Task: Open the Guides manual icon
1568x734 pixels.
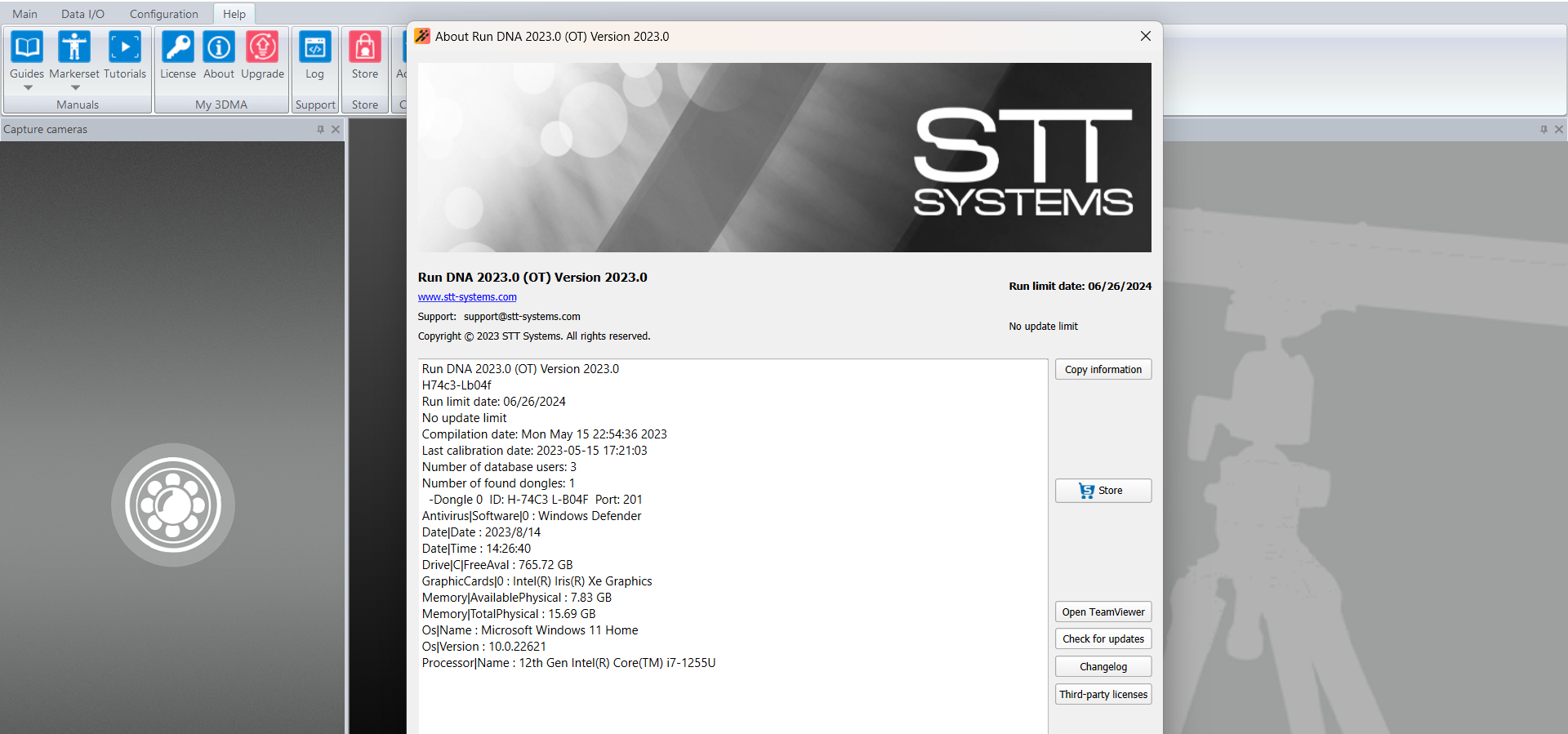Action: [x=27, y=47]
